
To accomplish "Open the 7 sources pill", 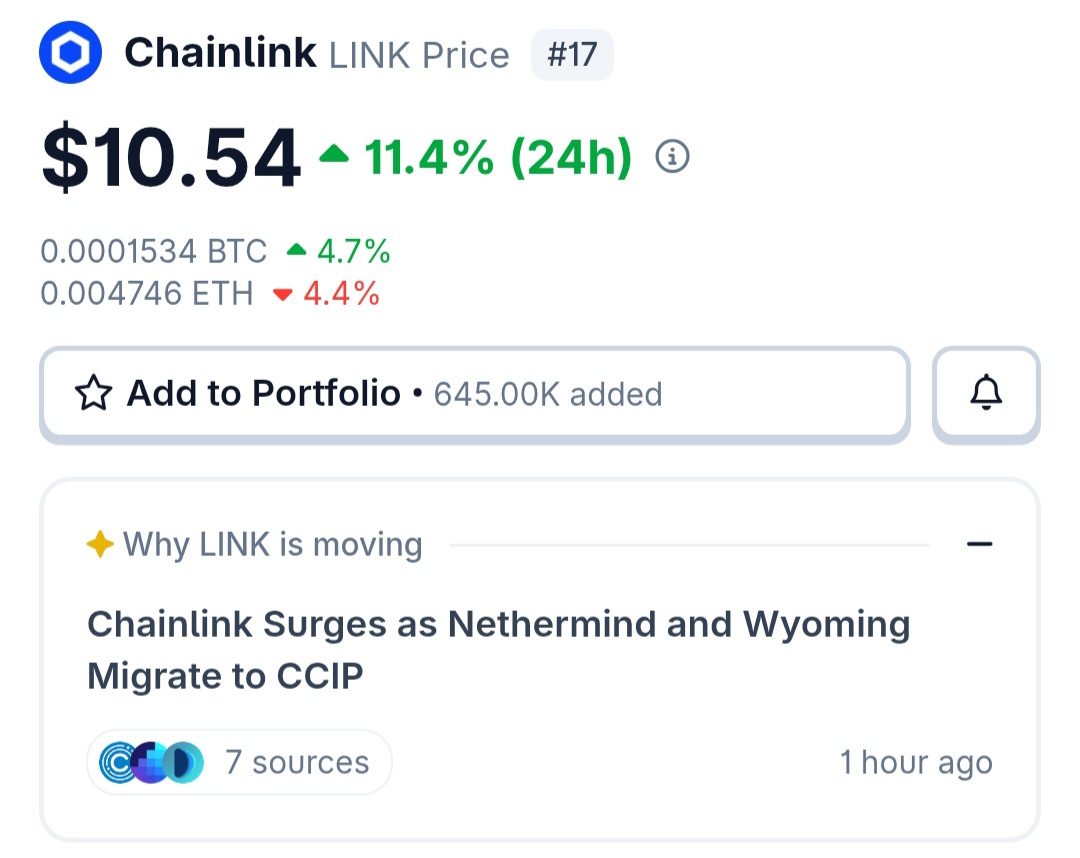I will point(239,762).
